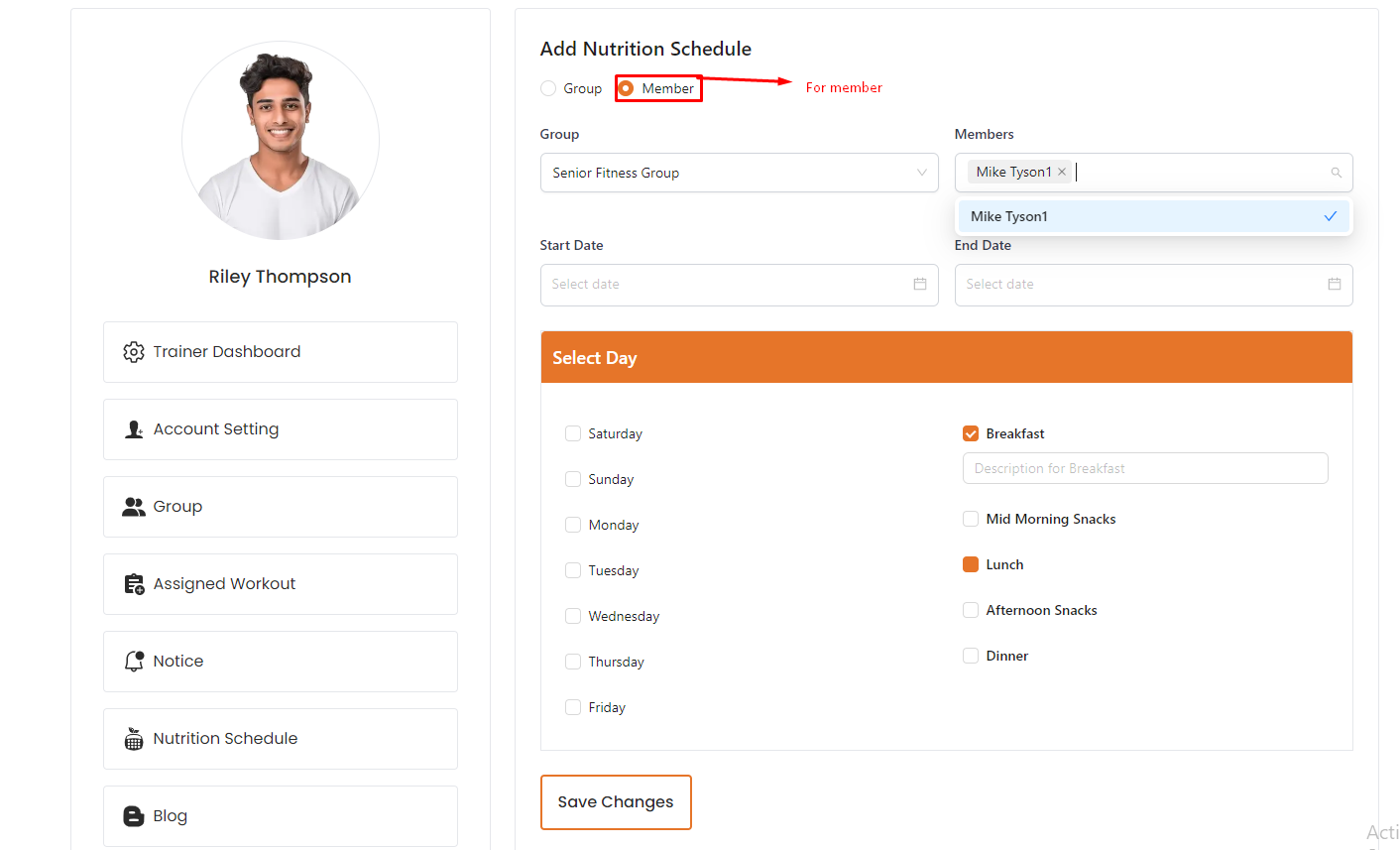Viewport: 1400px width, 850px height.
Task: Check the Saturday checkbox
Action: point(573,433)
